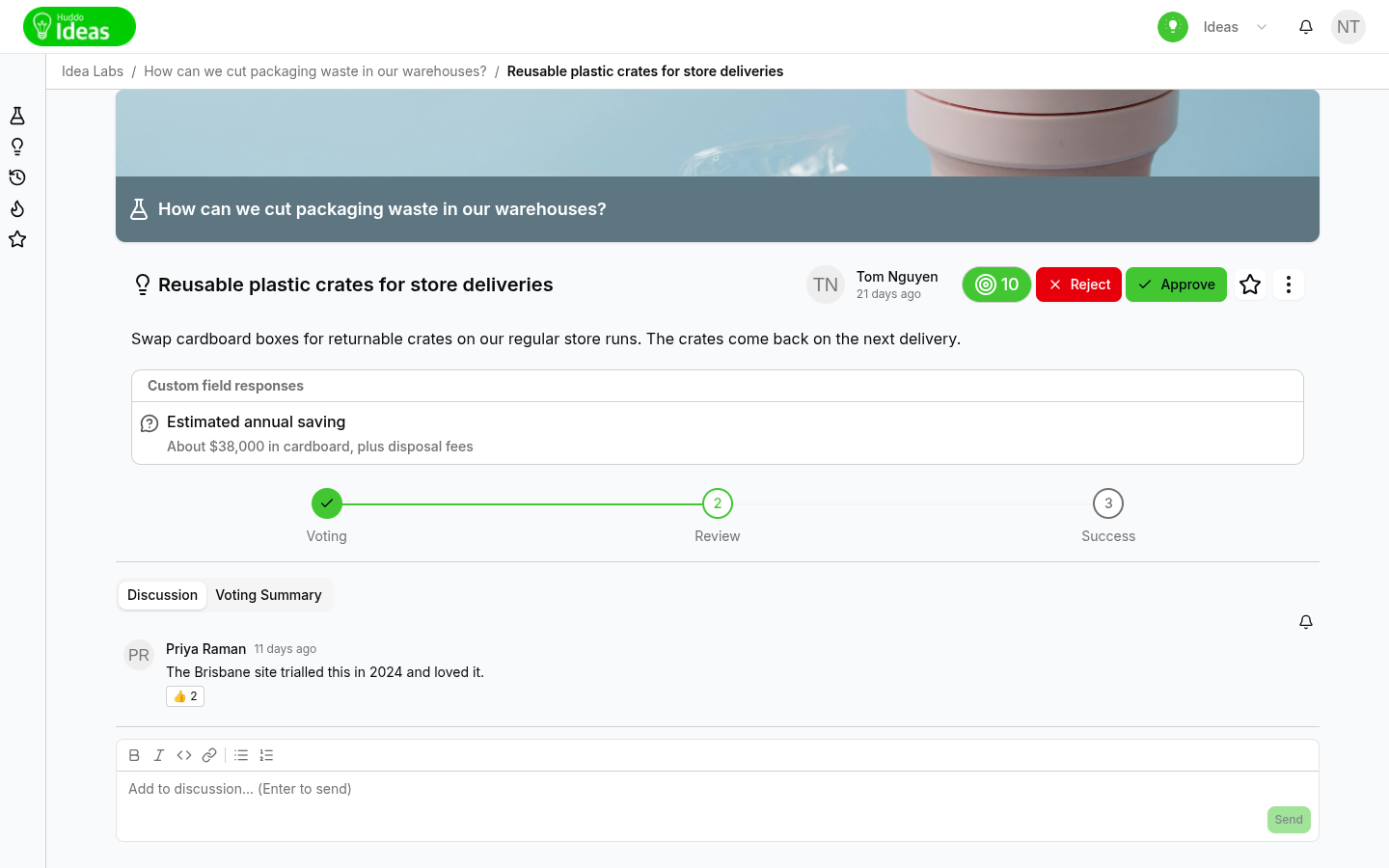This screenshot has width=1389, height=868.
Task: Select the Discussion tab
Action: click(162, 595)
